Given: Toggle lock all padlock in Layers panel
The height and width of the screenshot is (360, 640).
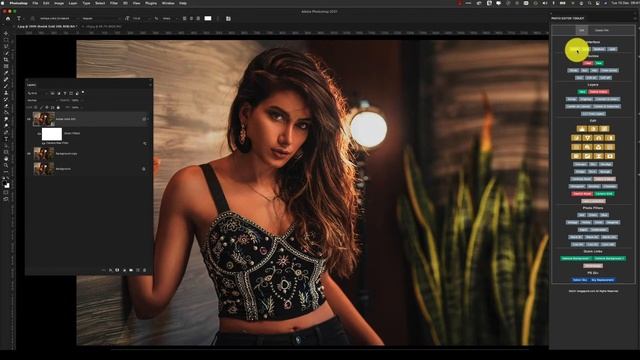Looking at the screenshot, I should click(58, 108).
